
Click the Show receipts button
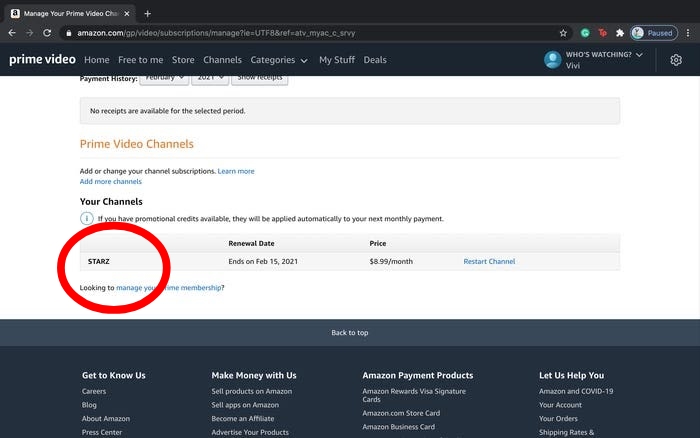pyautogui.click(x=259, y=79)
